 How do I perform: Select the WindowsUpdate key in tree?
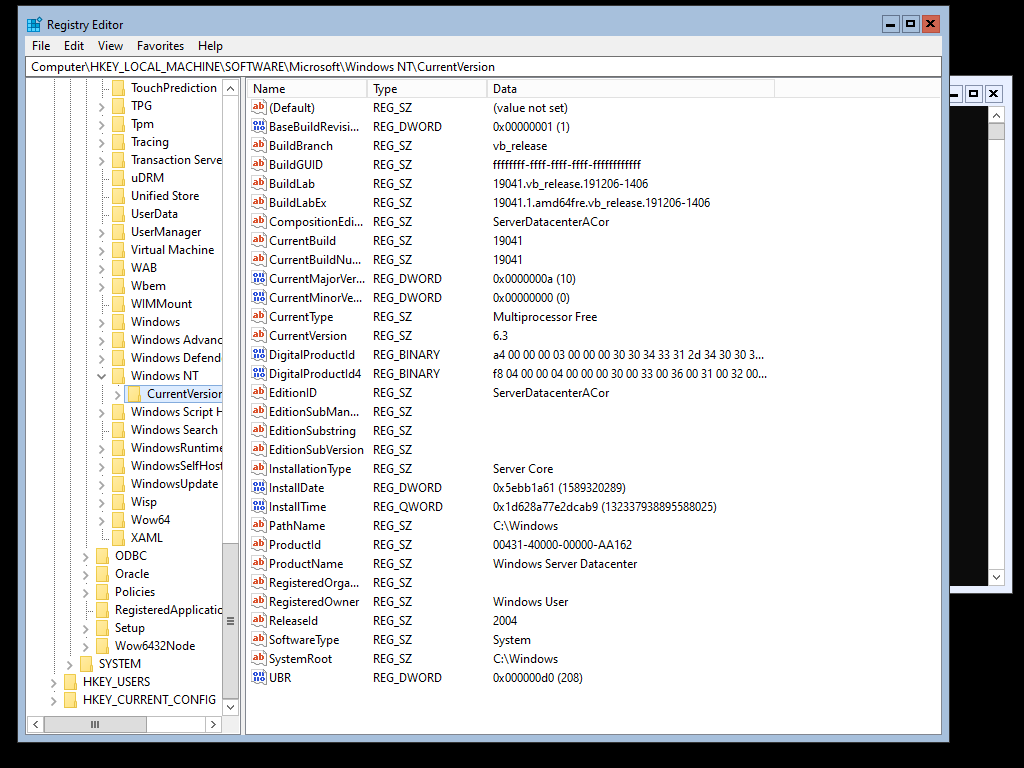pos(174,484)
